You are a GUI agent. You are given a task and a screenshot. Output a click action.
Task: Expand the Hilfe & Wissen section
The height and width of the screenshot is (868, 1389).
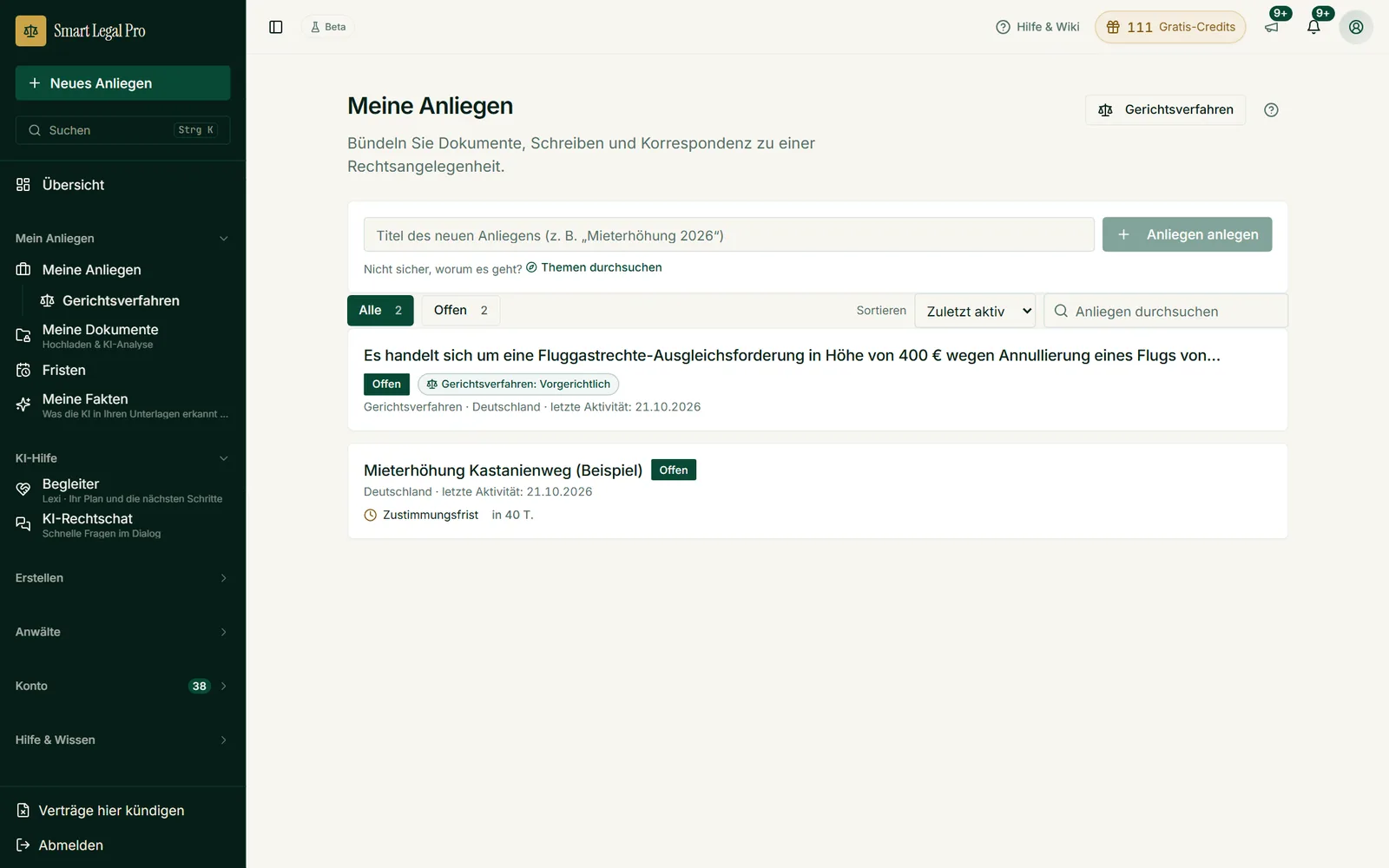pyautogui.click(x=122, y=740)
